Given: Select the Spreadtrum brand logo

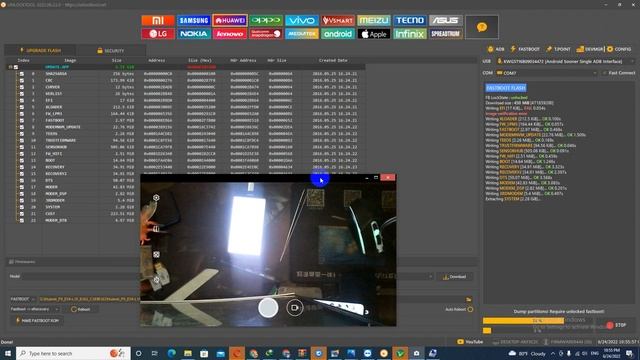Looking at the screenshot, I should click(445, 34).
